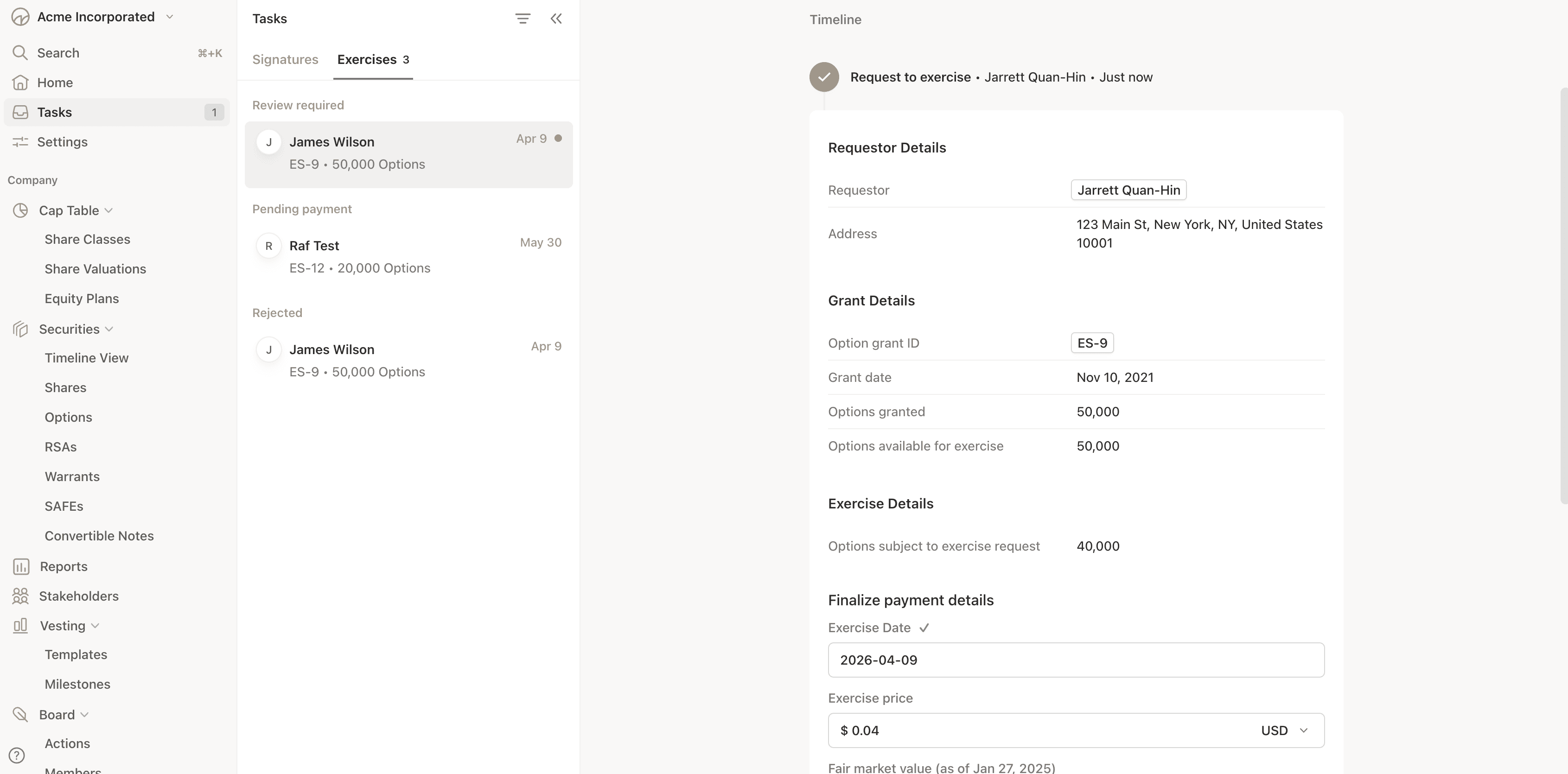Open Stakeholders via the people icon
The width and height of the screenshot is (1568, 774).
(20, 596)
